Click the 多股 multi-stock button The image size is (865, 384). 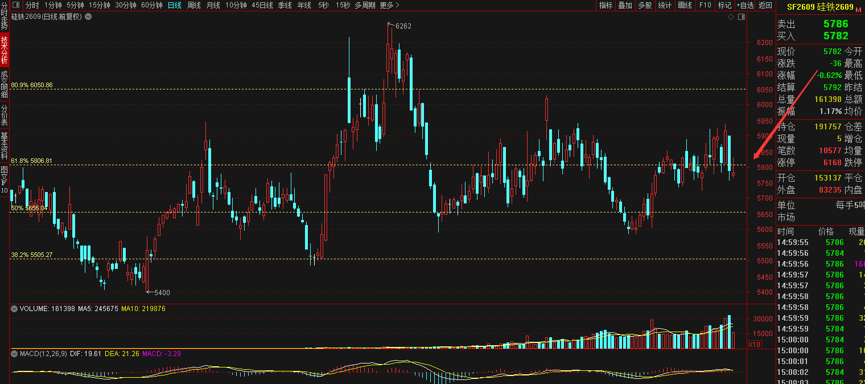645,5
